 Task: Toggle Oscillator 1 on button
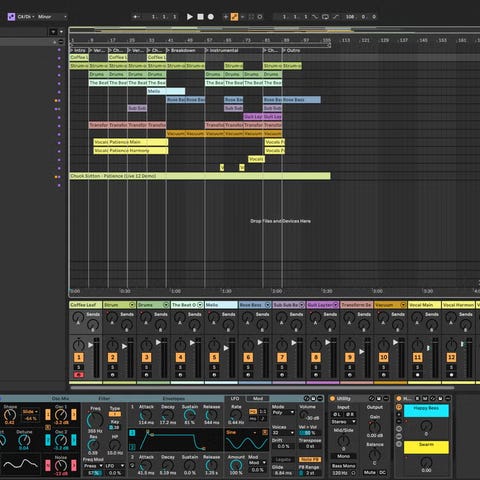tap(48, 415)
